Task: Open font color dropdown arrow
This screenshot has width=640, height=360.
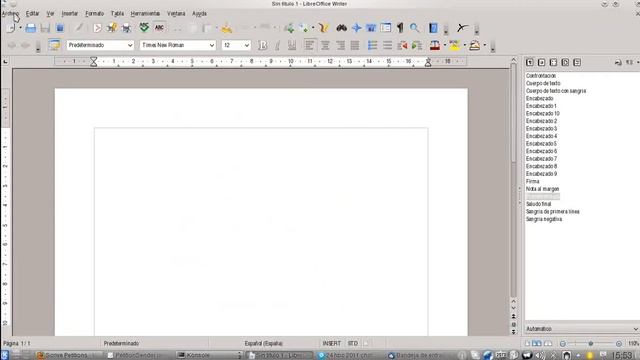Action: tap(445, 45)
